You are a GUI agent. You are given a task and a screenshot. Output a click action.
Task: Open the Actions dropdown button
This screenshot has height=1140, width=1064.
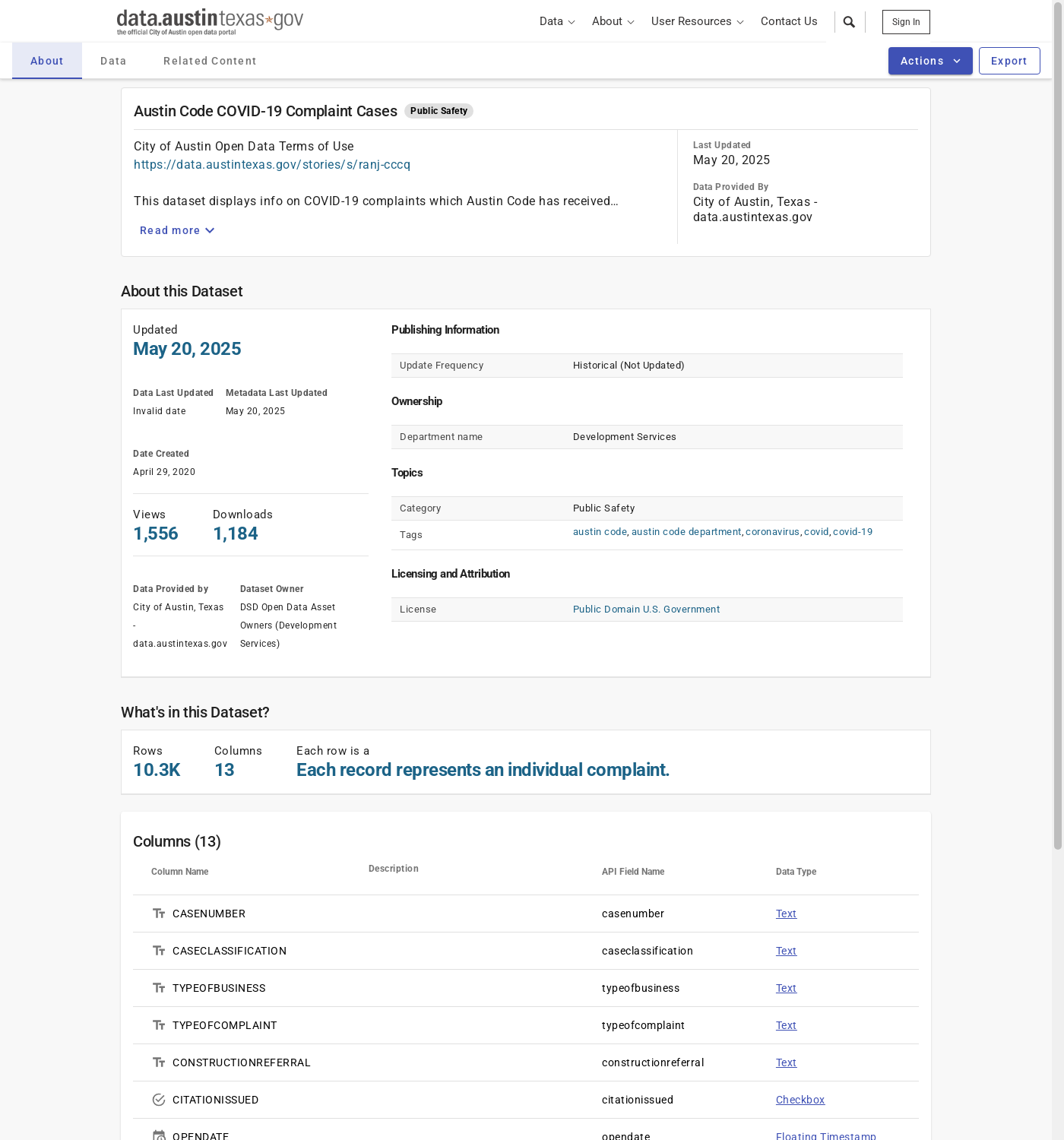(929, 61)
